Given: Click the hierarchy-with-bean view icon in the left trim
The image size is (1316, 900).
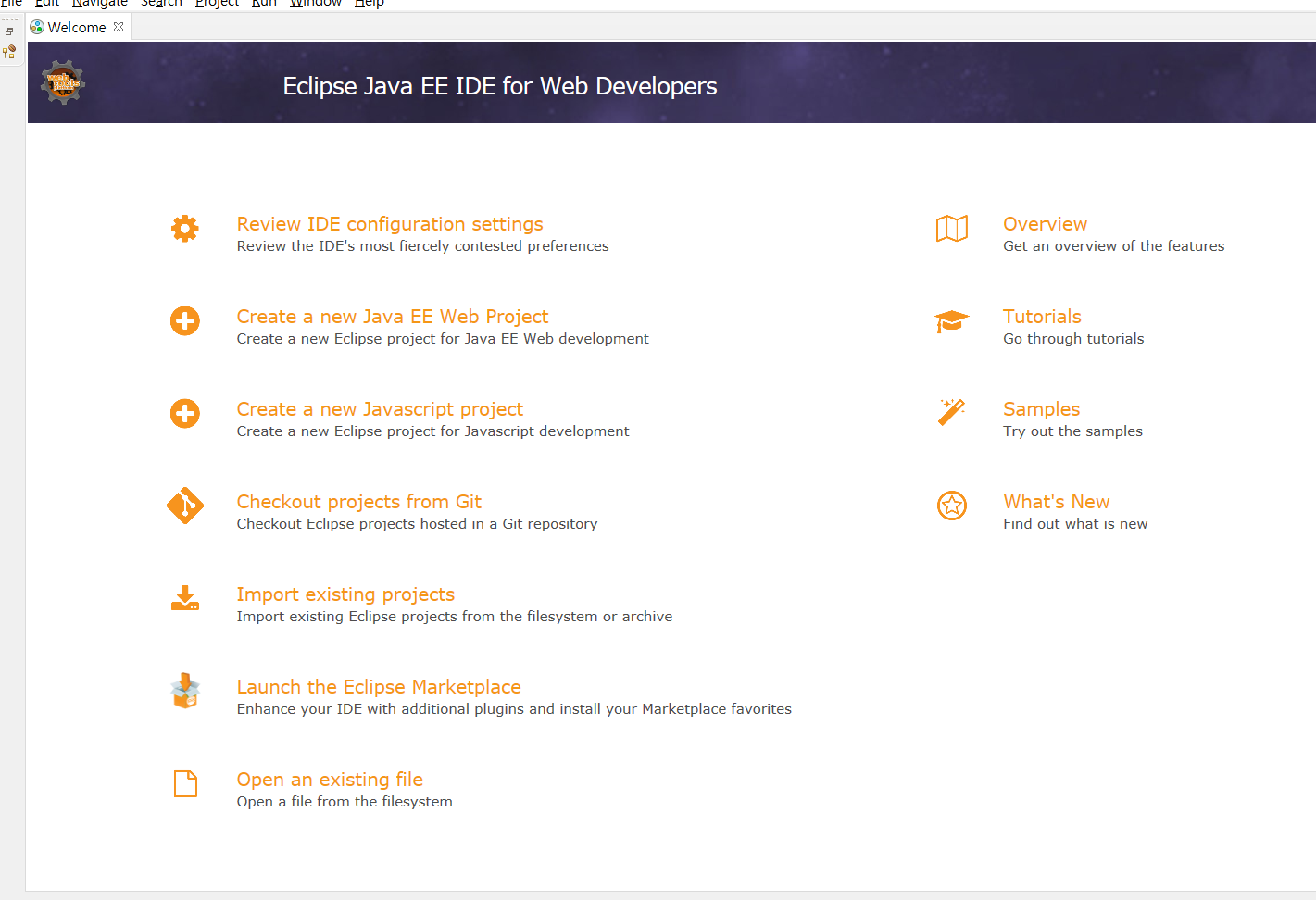Looking at the screenshot, I should tap(10, 52).
